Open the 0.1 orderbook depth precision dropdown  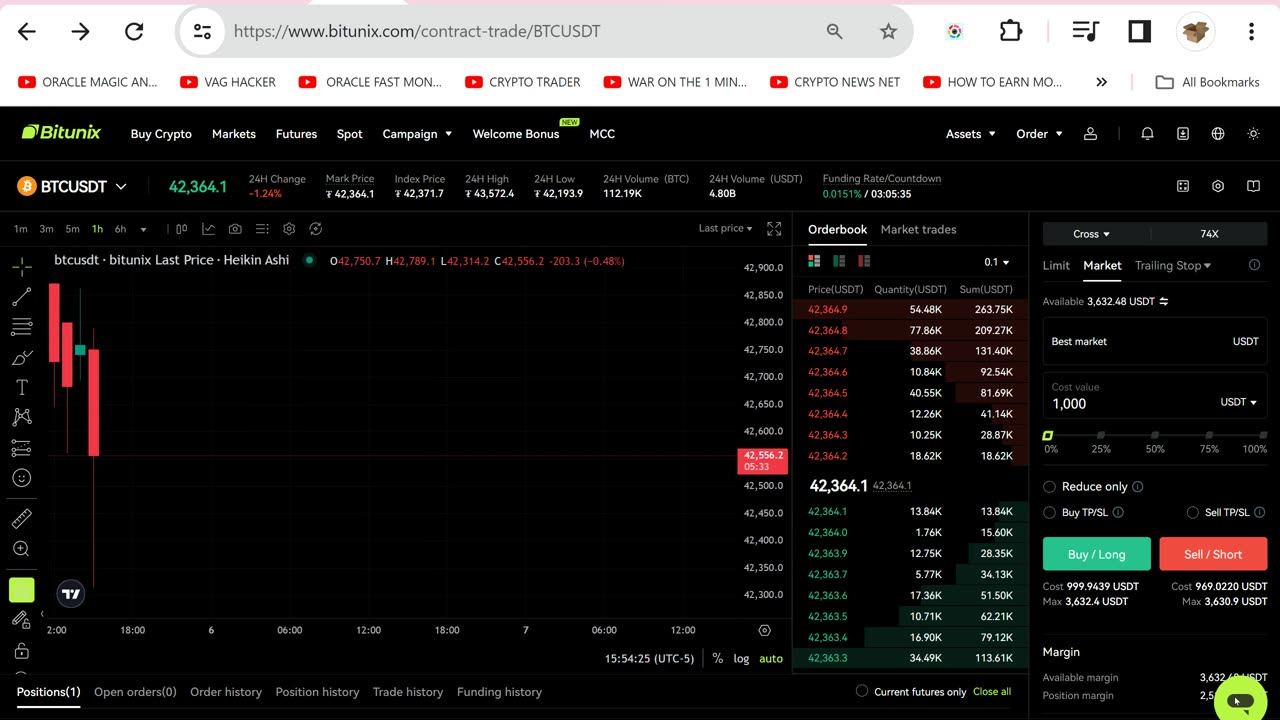(997, 262)
